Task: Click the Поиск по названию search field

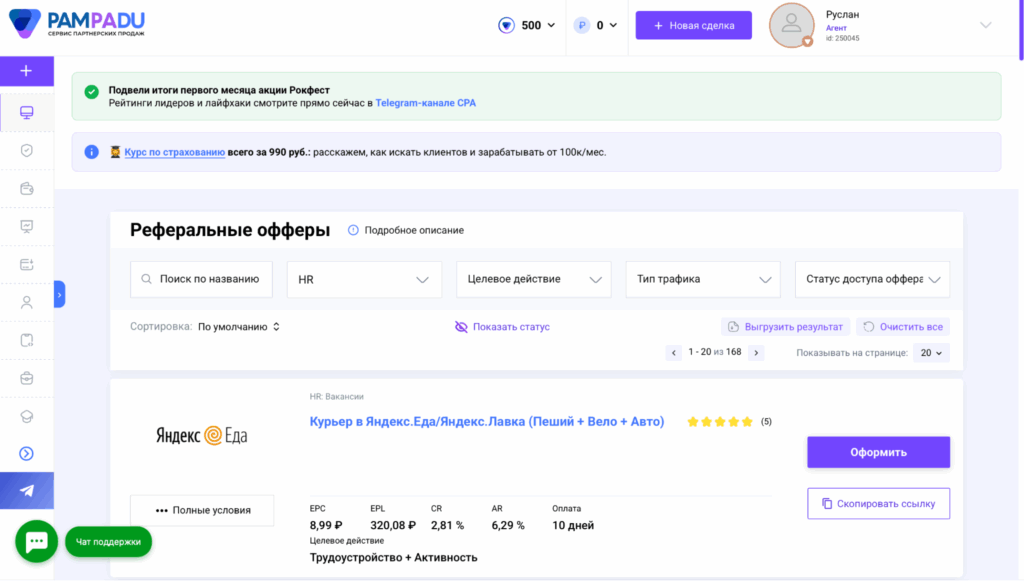Action: pyautogui.click(x=202, y=280)
